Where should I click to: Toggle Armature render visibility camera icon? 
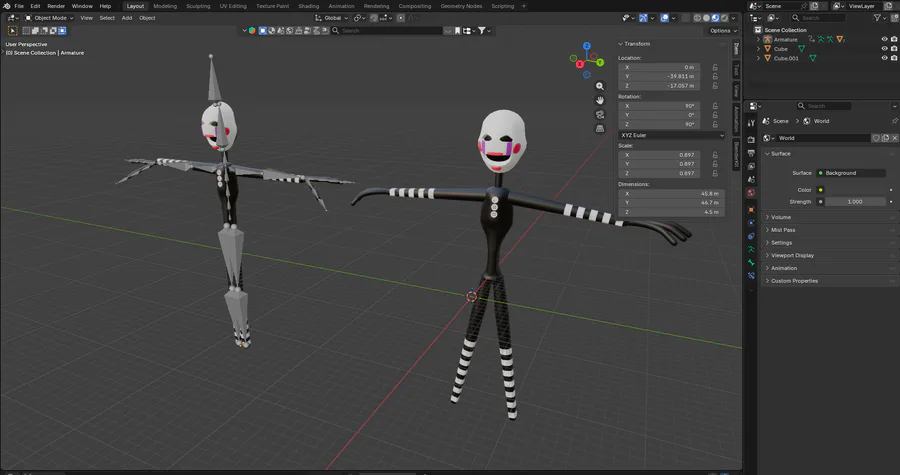pyautogui.click(x=894, y=40)
